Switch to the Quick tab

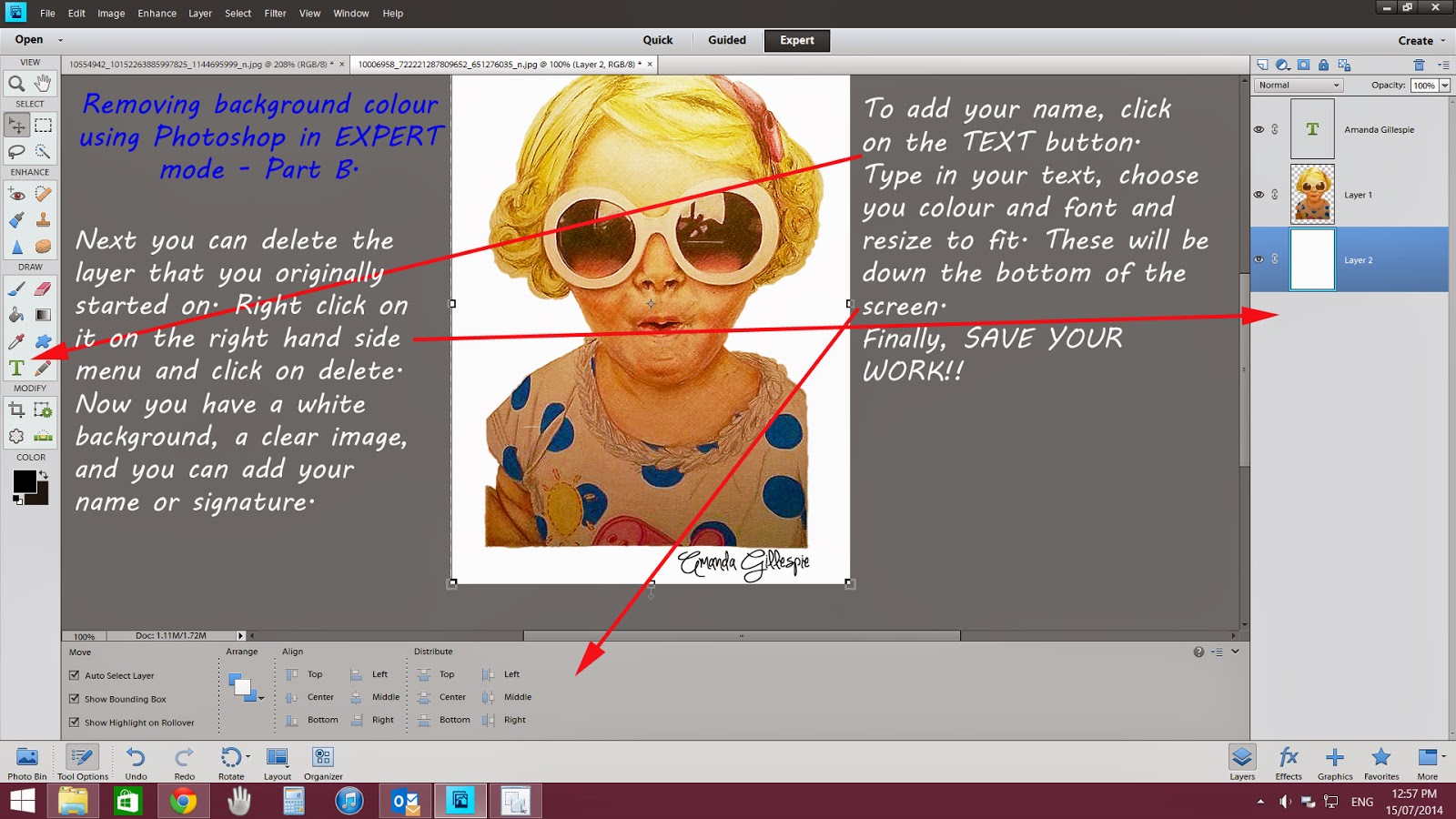click(x=657, y=40)
